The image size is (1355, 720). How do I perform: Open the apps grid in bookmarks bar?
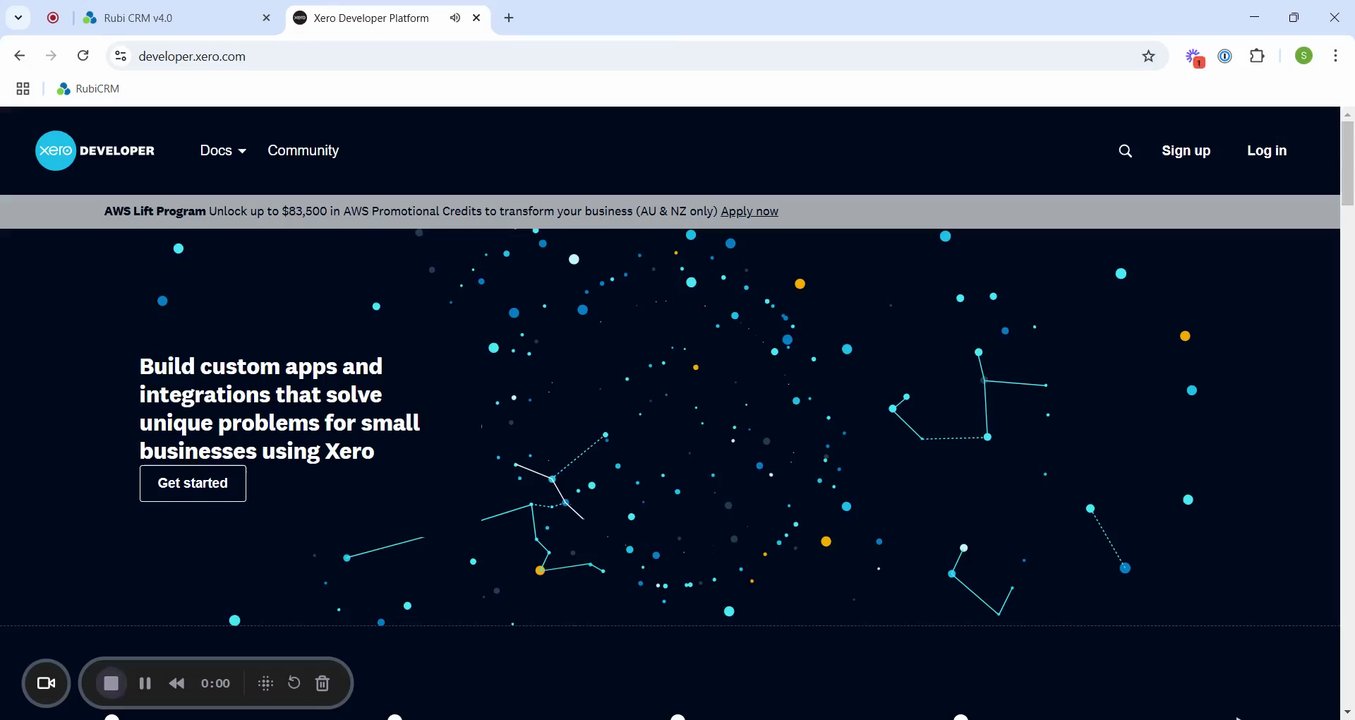[23, 89]
